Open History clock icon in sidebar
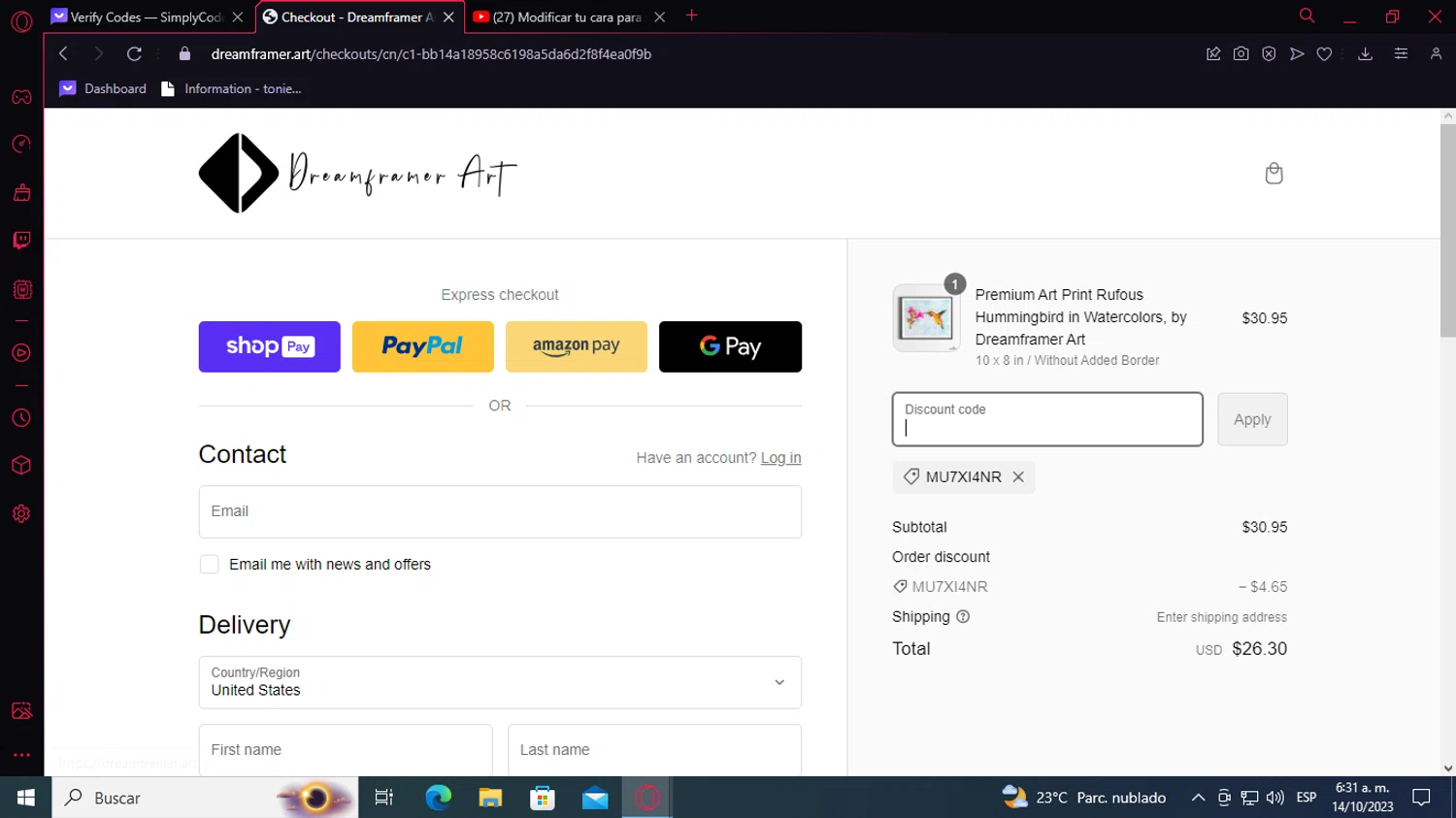The height and width of the screenshot is (818, 1456). (x=21, y=418)
